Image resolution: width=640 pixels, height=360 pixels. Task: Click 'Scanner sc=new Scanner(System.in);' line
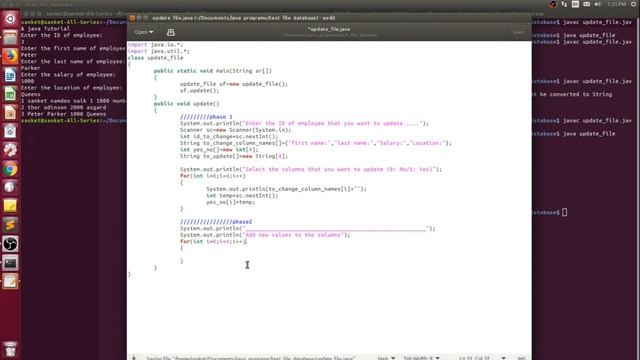tap(236, 130)
